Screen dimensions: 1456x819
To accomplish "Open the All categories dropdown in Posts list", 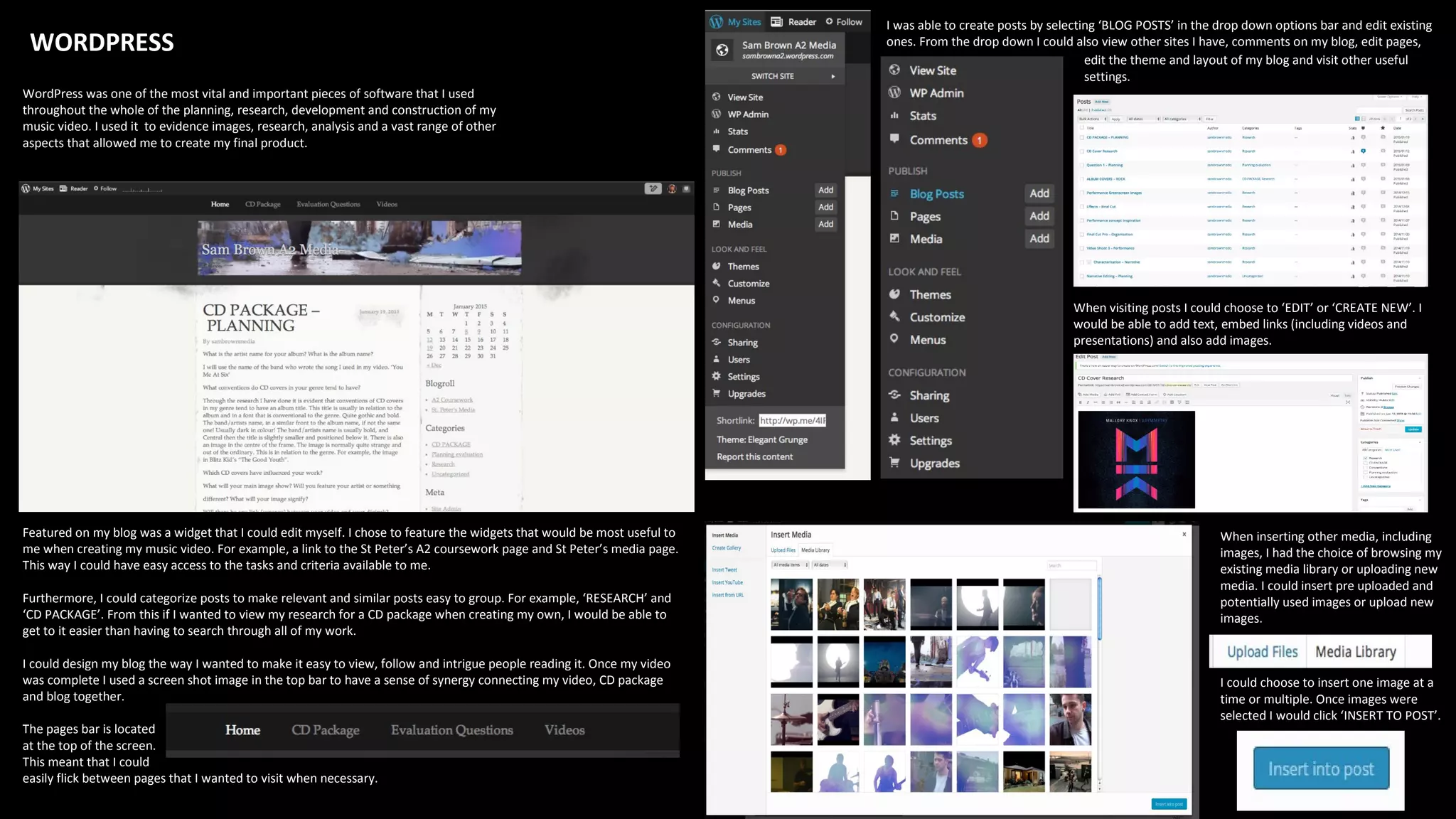I will point(1182,119).
